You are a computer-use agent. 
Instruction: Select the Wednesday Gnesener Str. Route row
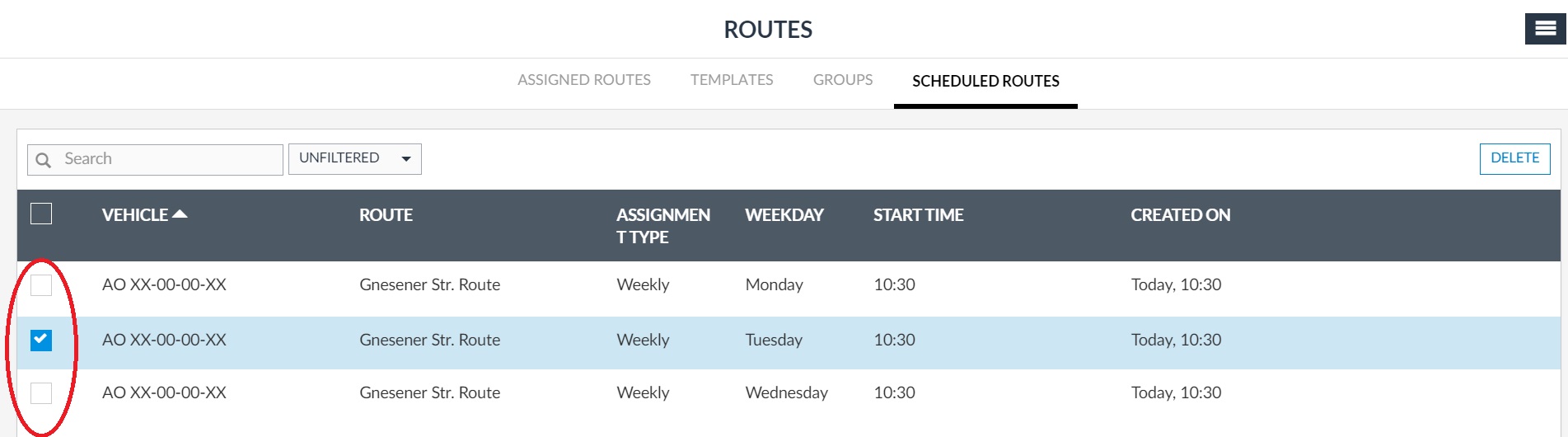click(x=429, y=393)
